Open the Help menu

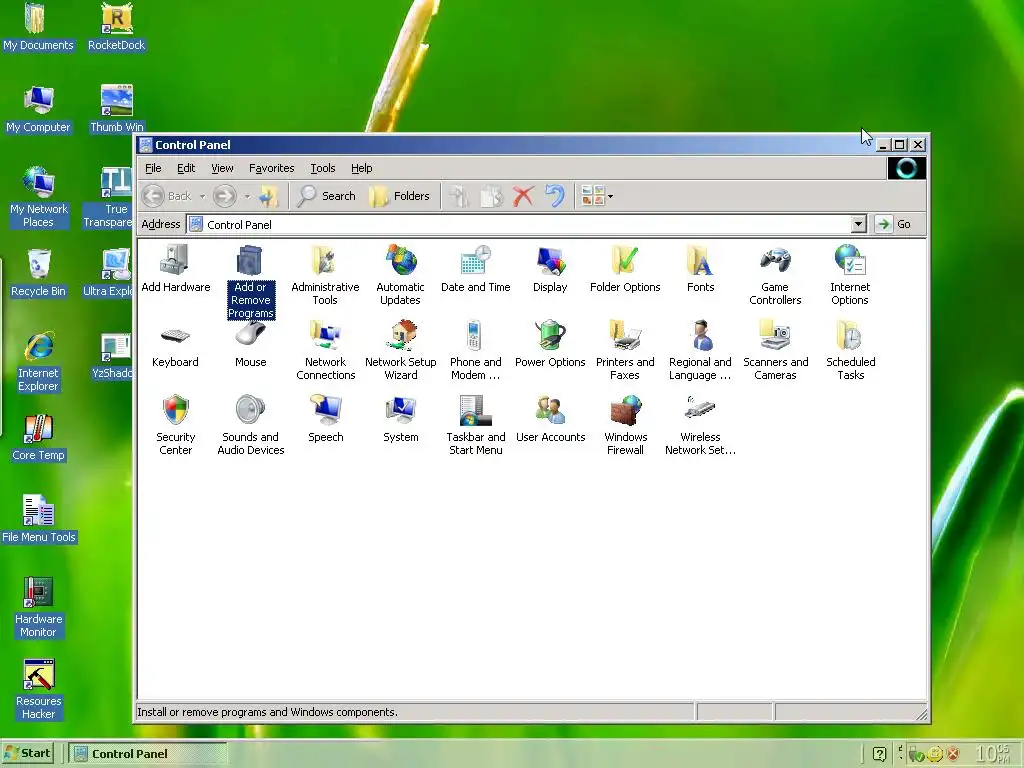pos(361,168)
